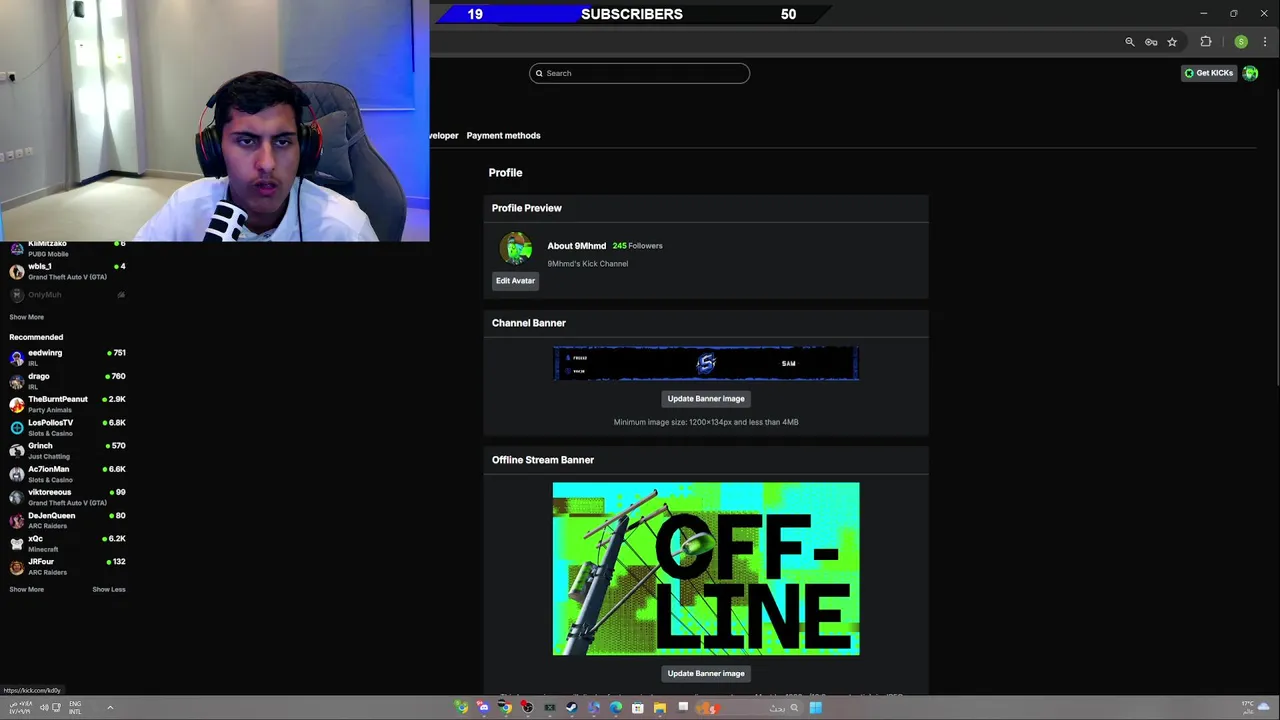
Task: Open TheBurntPeanut's avatar icon
Action: [17, 404]
